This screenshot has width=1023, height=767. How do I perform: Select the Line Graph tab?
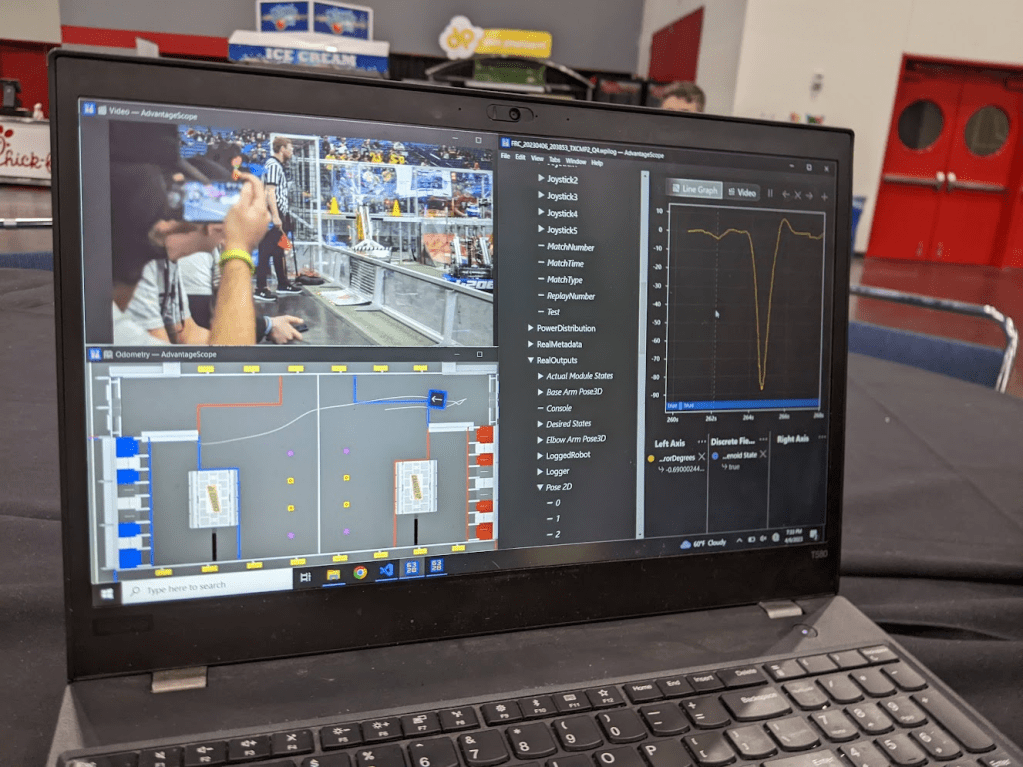coord(695,189)
